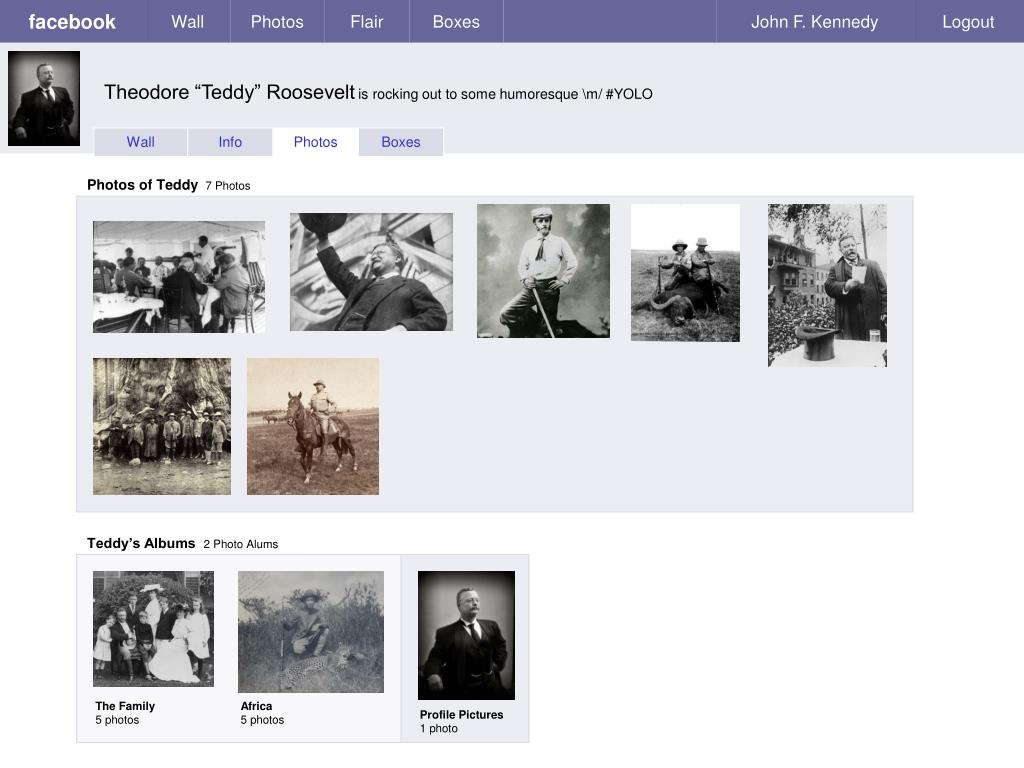The image size is (1024, 768).
Task: Open the photo of Teddy on horseback
Action: [x=313, y=426]
